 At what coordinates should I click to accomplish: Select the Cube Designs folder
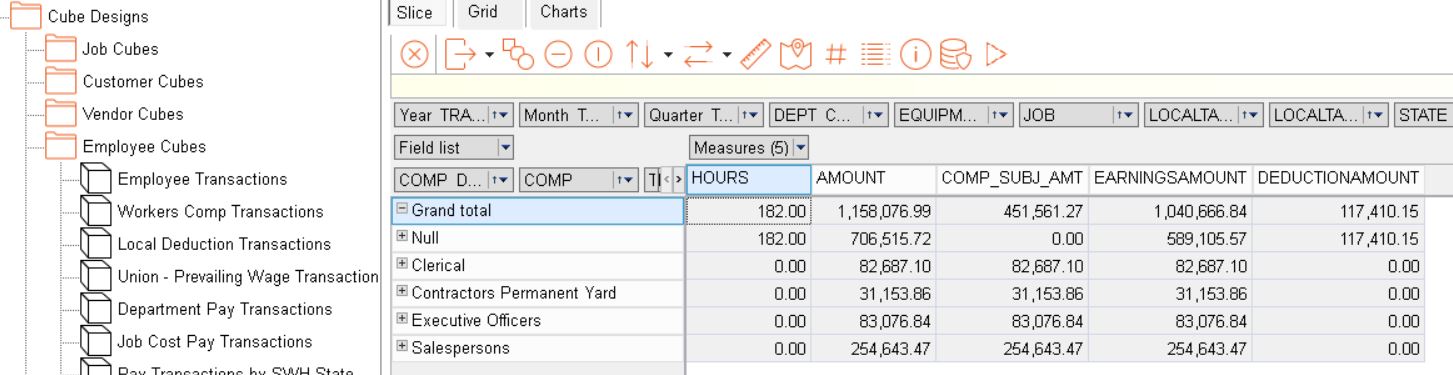(x=98, y=17)
